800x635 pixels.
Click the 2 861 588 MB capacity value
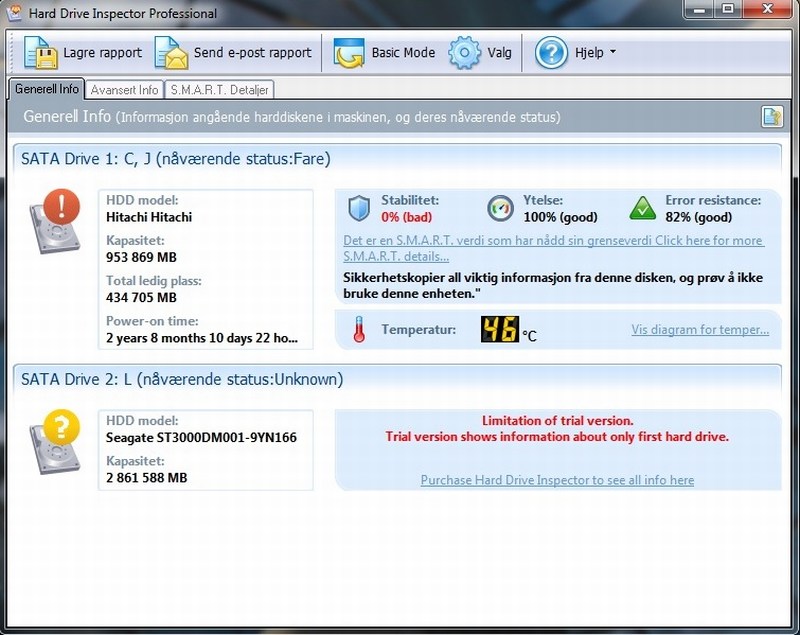tap(146, 478)
